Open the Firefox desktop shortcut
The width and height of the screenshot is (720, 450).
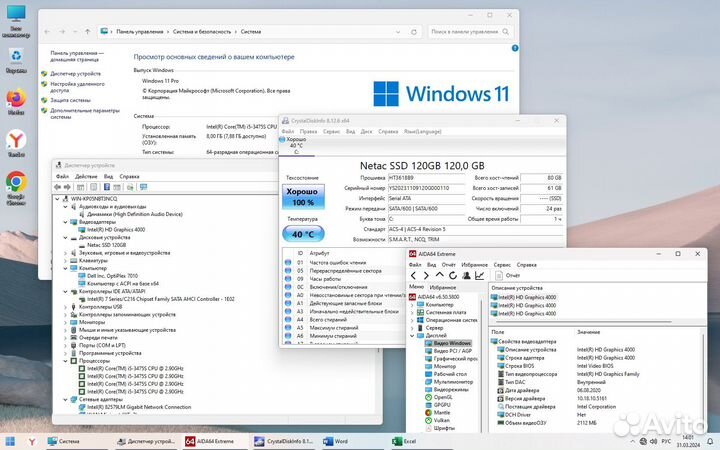pos(16,101)
